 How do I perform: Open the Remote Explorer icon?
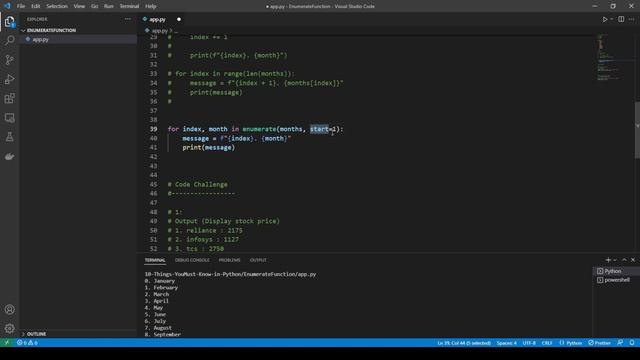10,118
